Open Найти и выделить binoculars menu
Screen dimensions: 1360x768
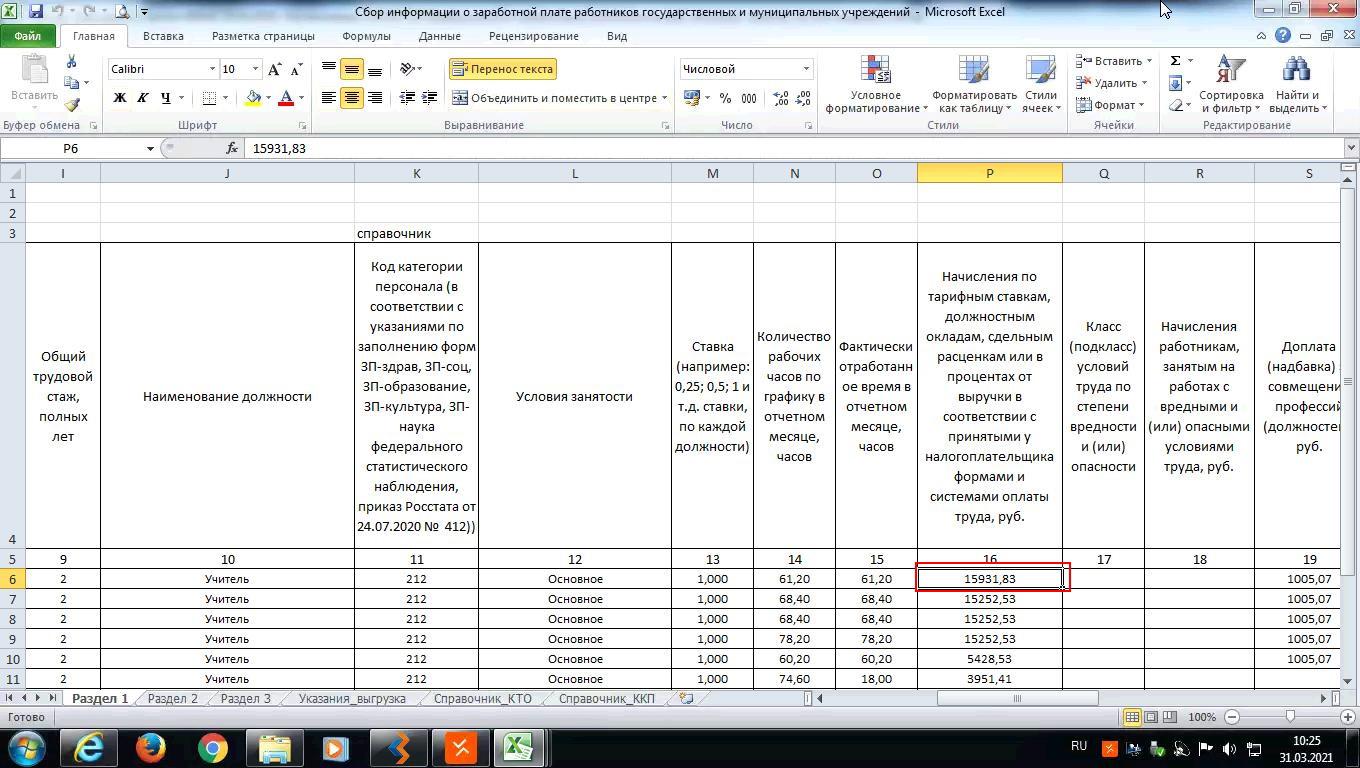[1296, 84]
